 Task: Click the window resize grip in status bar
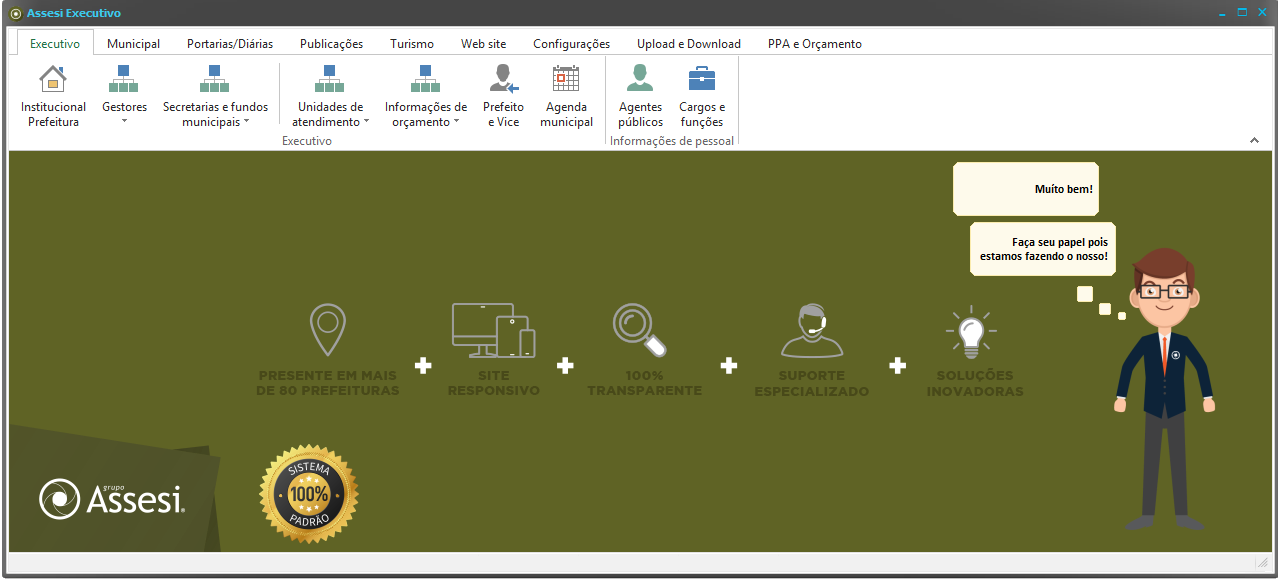coord(1264,564)
